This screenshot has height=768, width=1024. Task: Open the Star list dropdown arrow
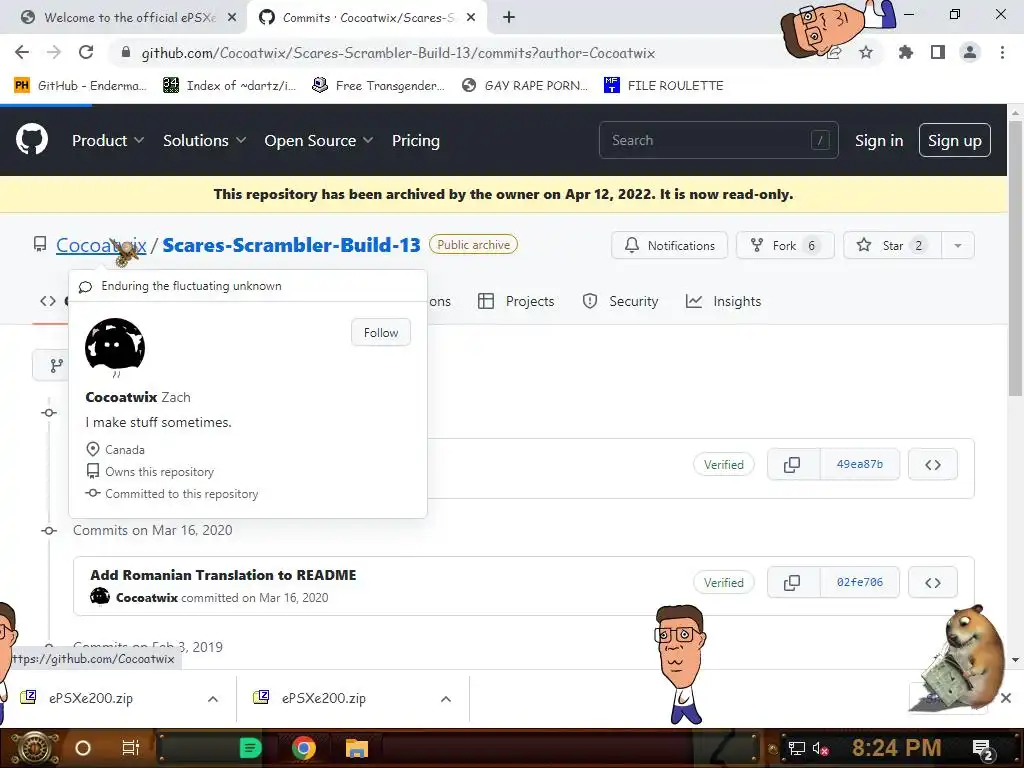point(957,246)
